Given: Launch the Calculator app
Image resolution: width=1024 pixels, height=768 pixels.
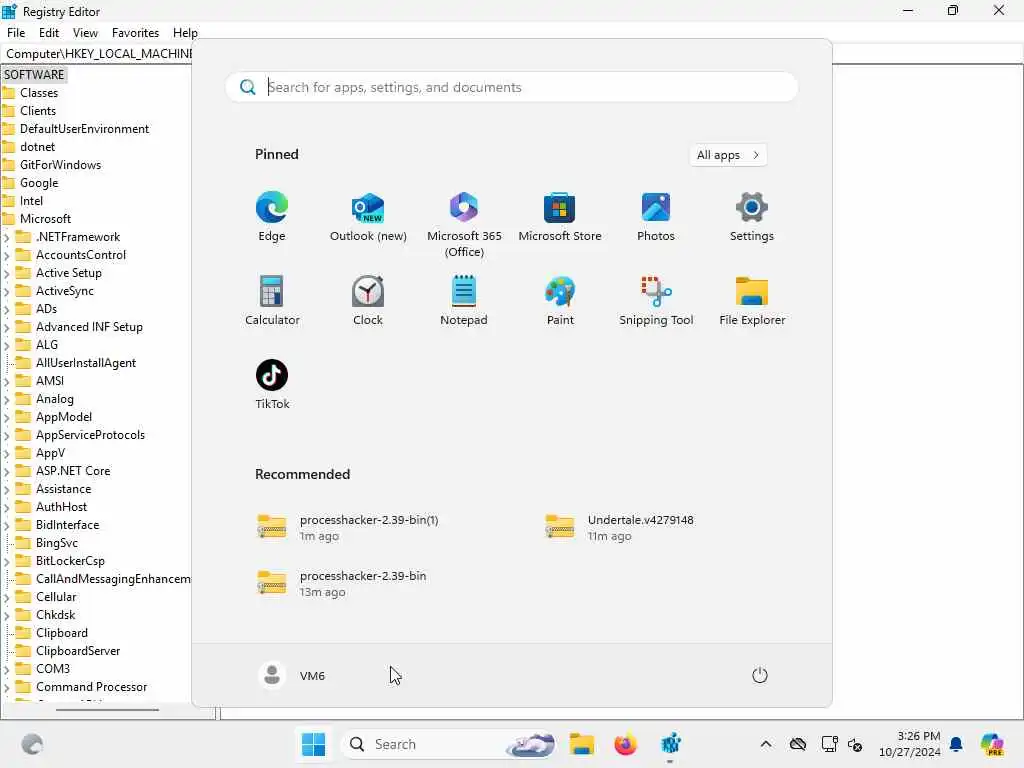Looking at the screenshot, I should [272, 300].
